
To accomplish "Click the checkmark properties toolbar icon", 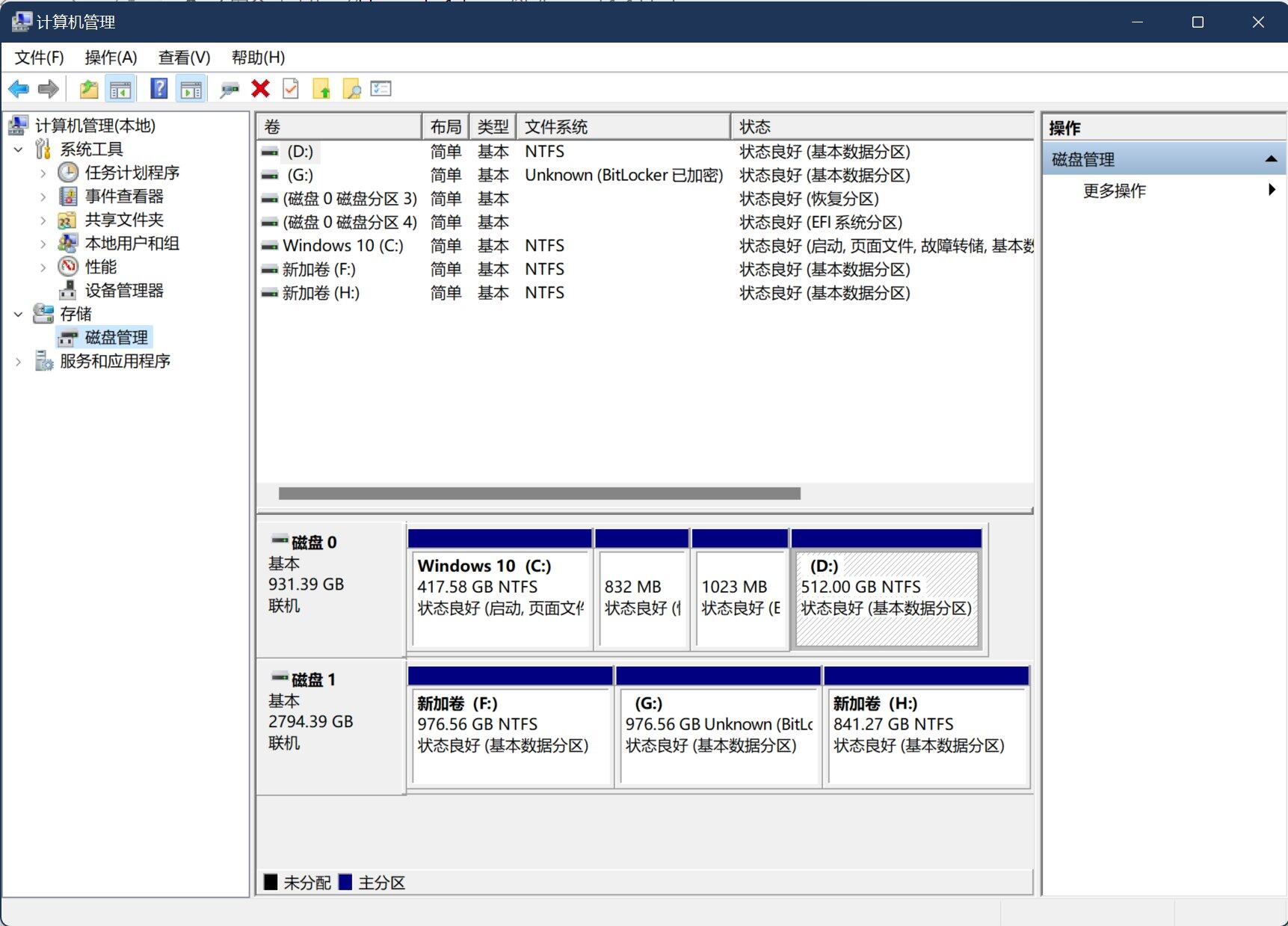I will coord(291,89).
